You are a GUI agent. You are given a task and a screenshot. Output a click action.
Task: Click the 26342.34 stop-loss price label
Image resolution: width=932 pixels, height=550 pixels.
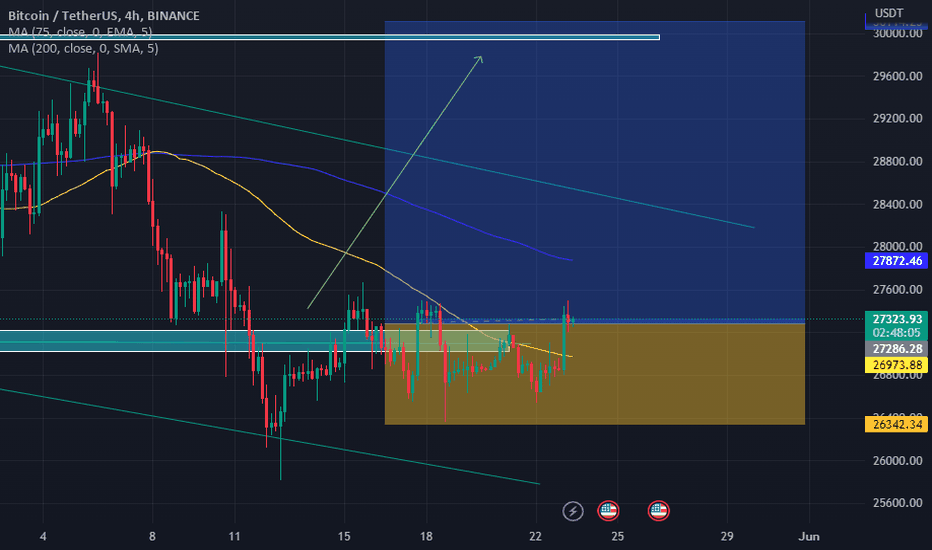point(897,425)
